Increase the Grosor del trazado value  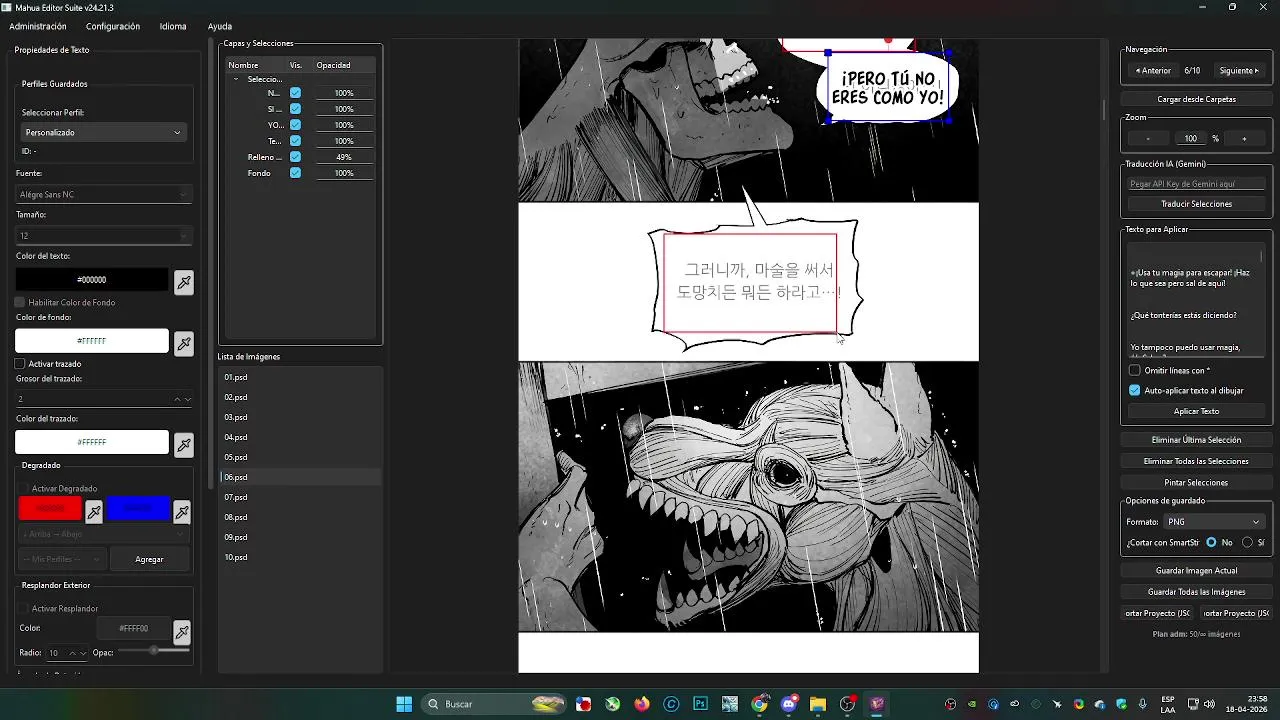click(178, 399)
